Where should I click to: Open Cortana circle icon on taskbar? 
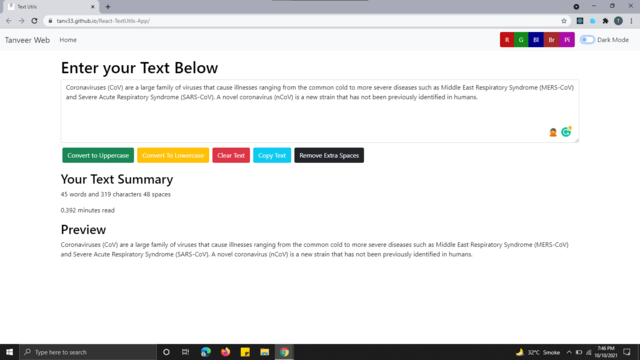coord(166,352)
